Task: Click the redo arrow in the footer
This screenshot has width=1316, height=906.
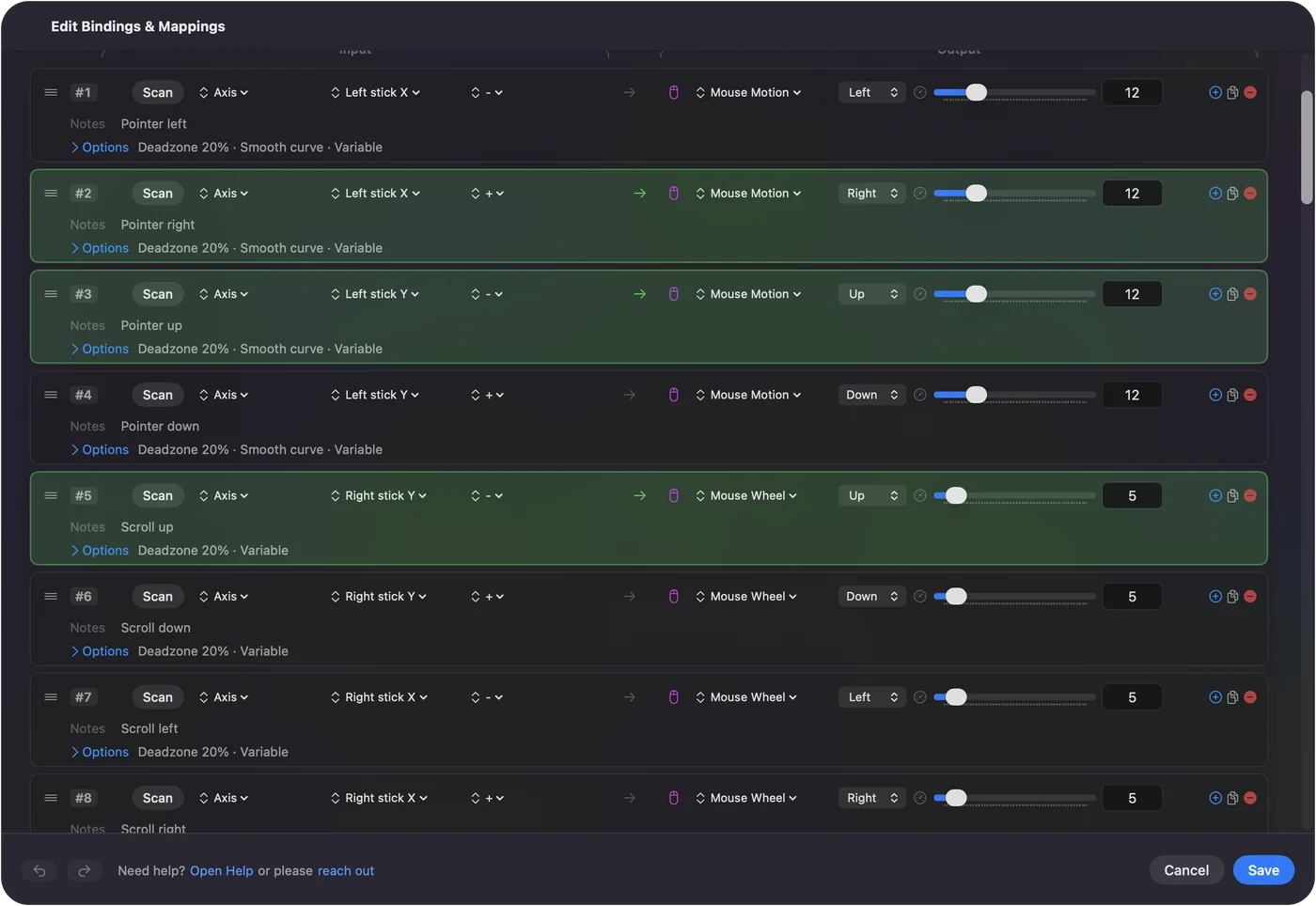Action: pos(84,871)
